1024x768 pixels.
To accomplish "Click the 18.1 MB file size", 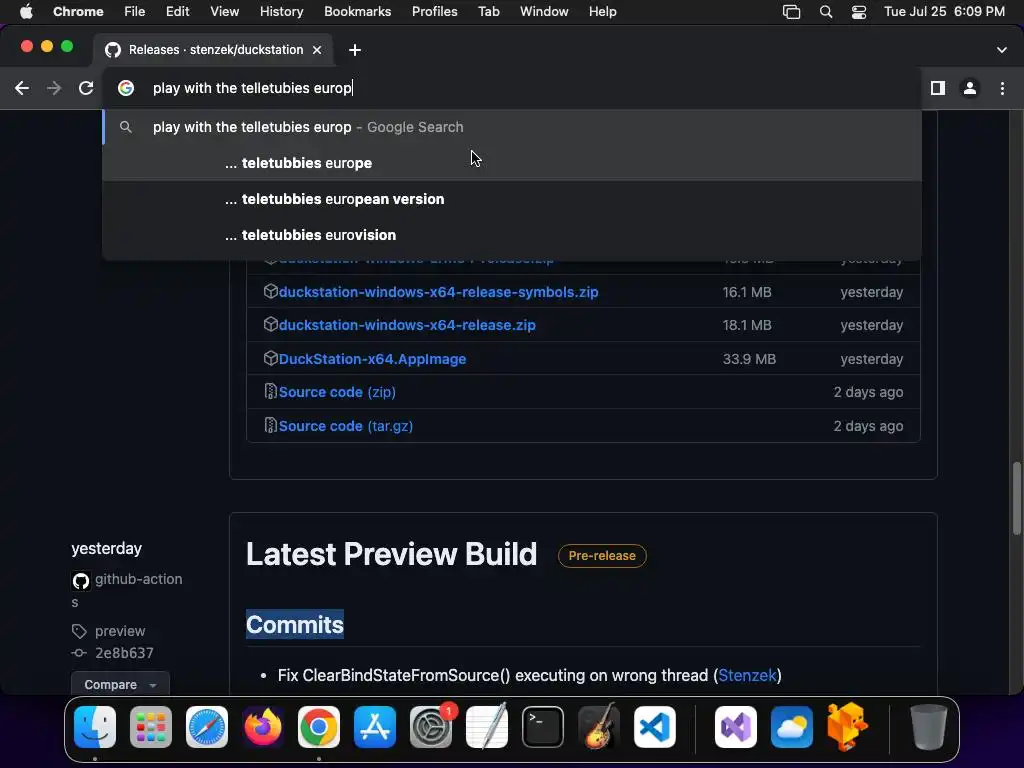I will 747,325.
